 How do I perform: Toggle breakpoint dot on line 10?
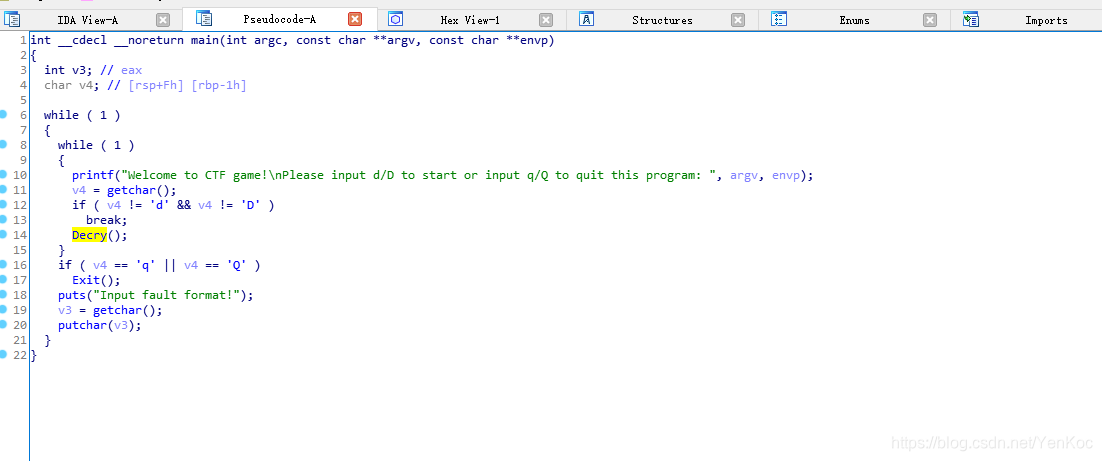tap(4, 174)
